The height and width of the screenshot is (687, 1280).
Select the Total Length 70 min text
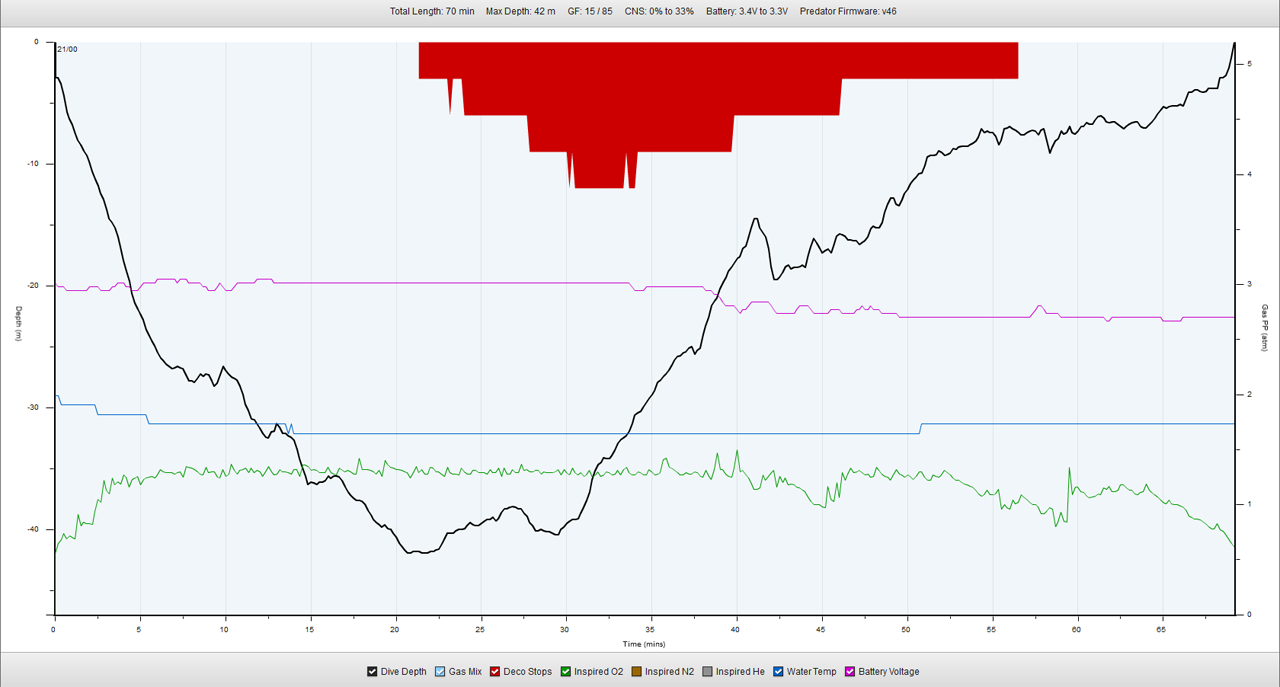click(432, 12)
